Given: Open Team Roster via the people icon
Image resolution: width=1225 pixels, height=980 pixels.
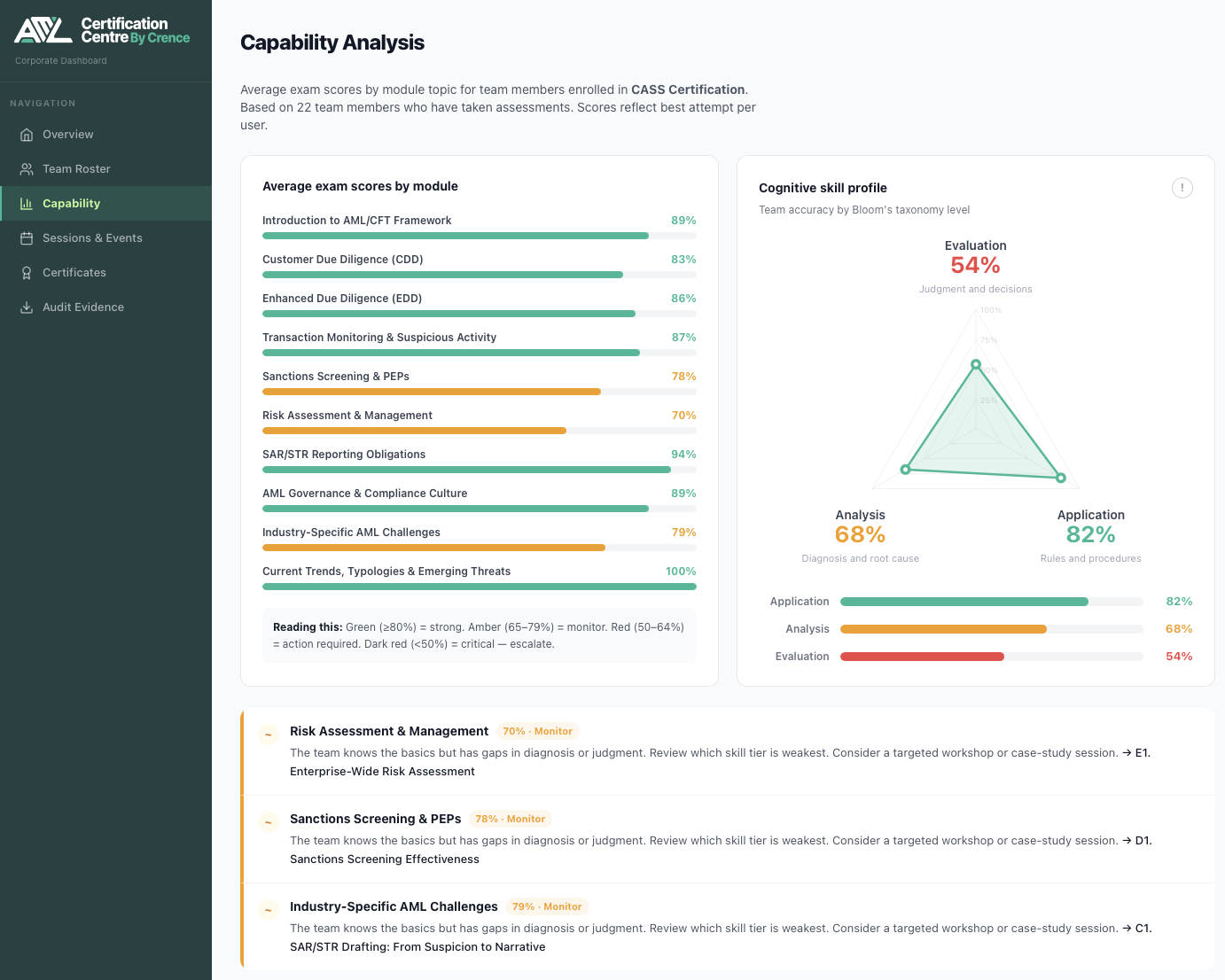Looking at the screenshot, I should coord(27,168).
